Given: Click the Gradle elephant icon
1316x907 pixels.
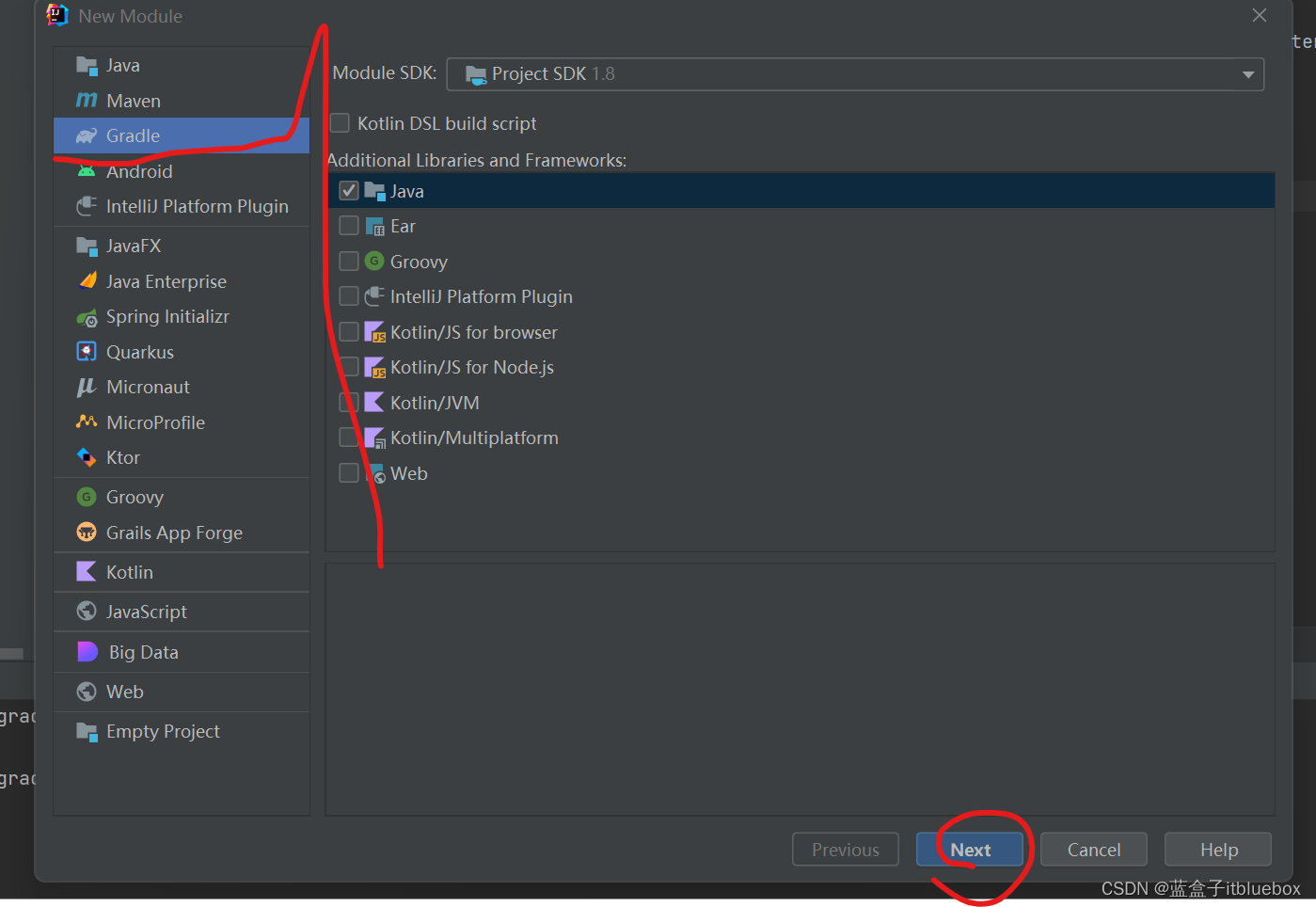Looking at the screenshot, I should (87, 136).
